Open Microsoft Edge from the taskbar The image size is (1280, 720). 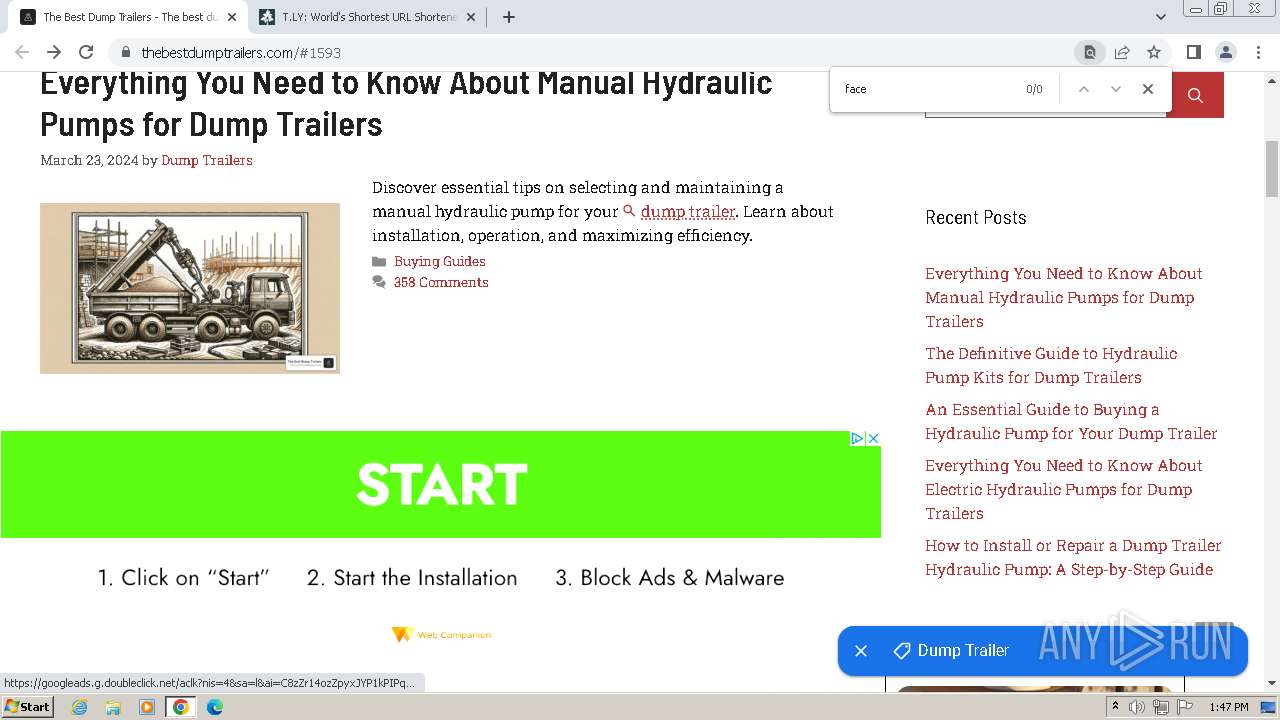(215, 707)
